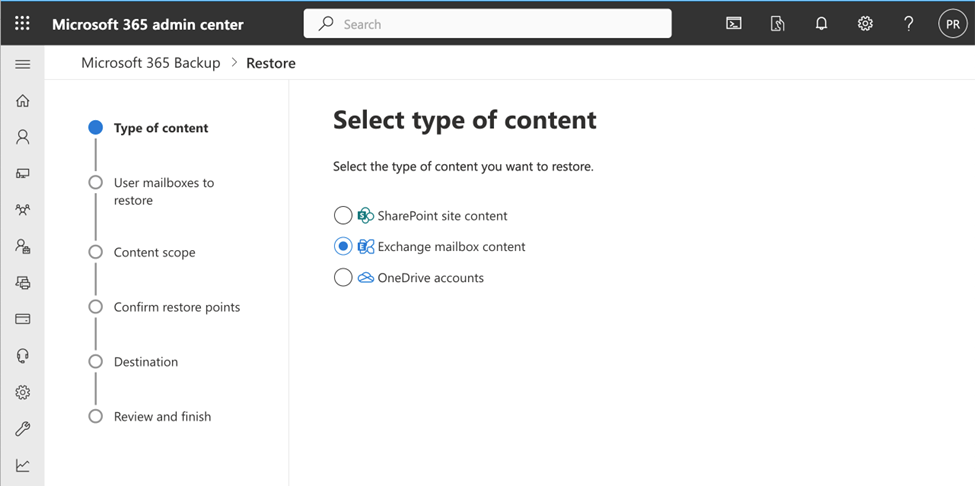Open Users person icon in sidebar
This screenshot has width=975, height=486.
point(22,137)
